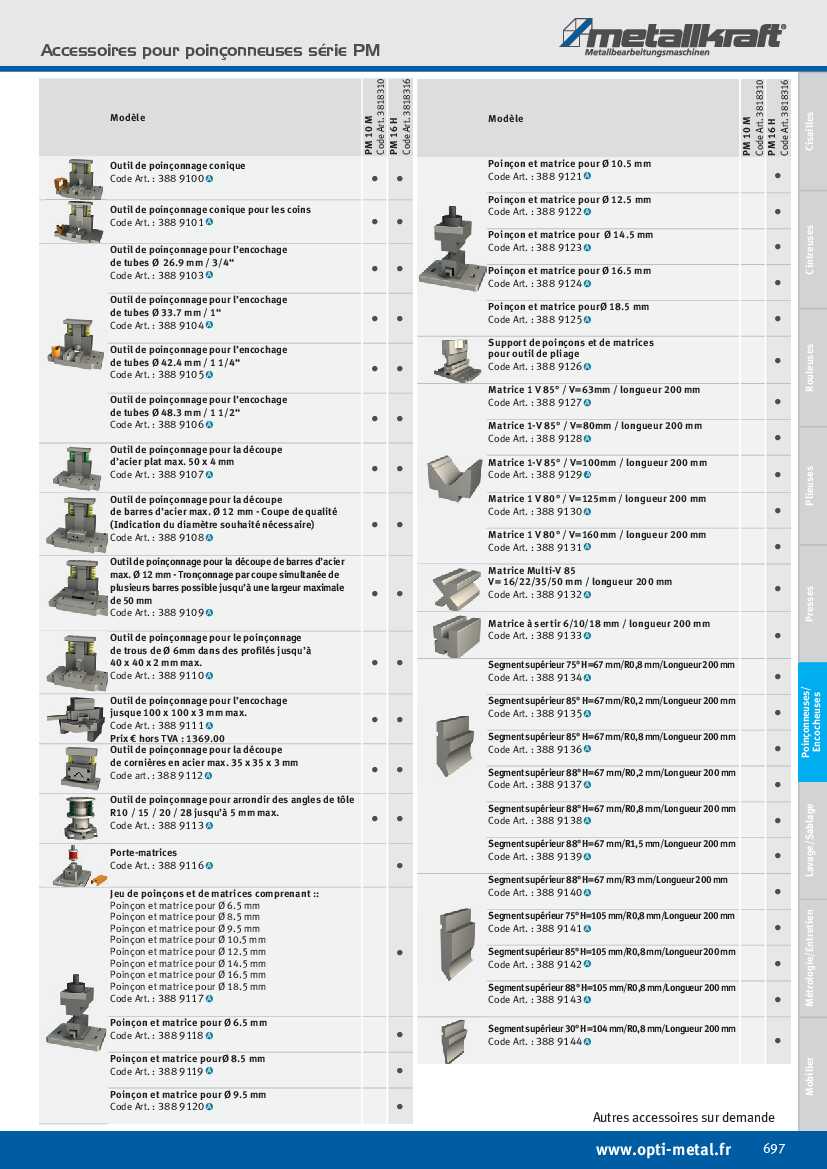This screenshot has width=827, height=1169.
Task: Click the blue icon after code 388 9132
Action: pos(587,595)
